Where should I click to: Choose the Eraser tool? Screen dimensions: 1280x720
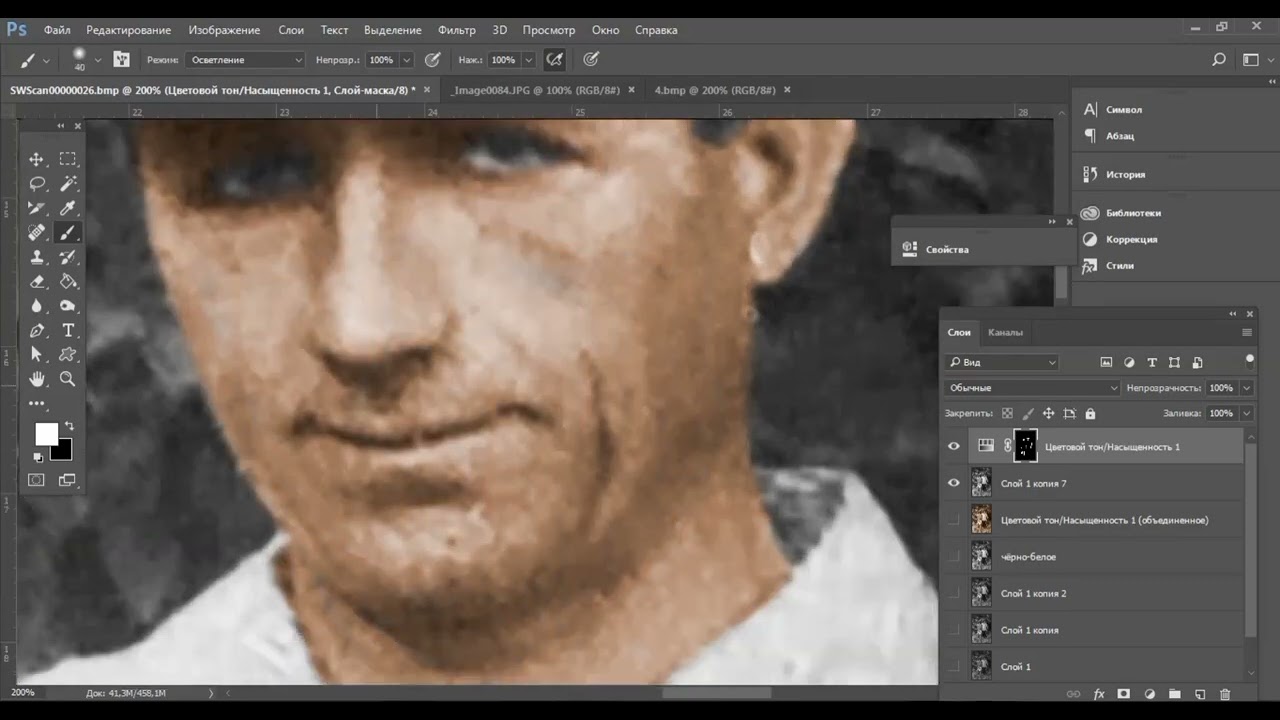pos(36,282)
